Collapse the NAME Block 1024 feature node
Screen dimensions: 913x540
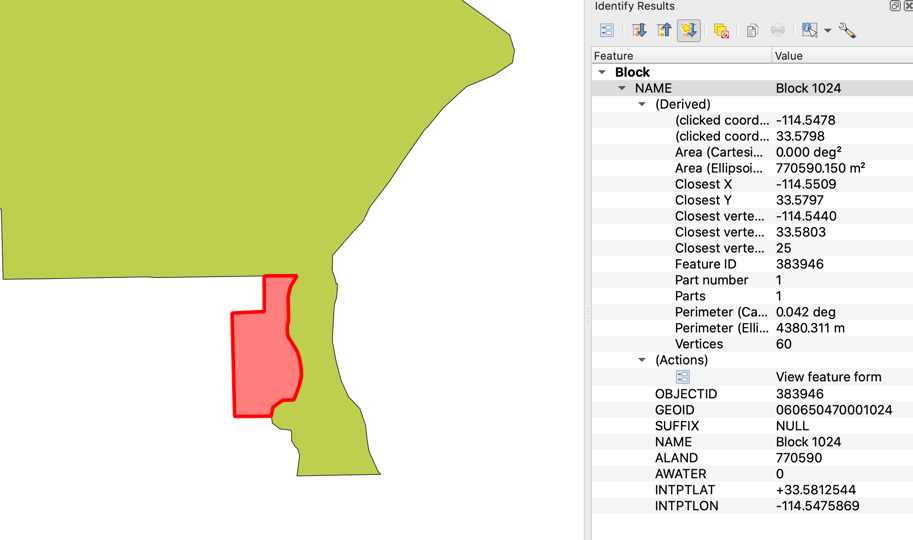coord(622,89)
